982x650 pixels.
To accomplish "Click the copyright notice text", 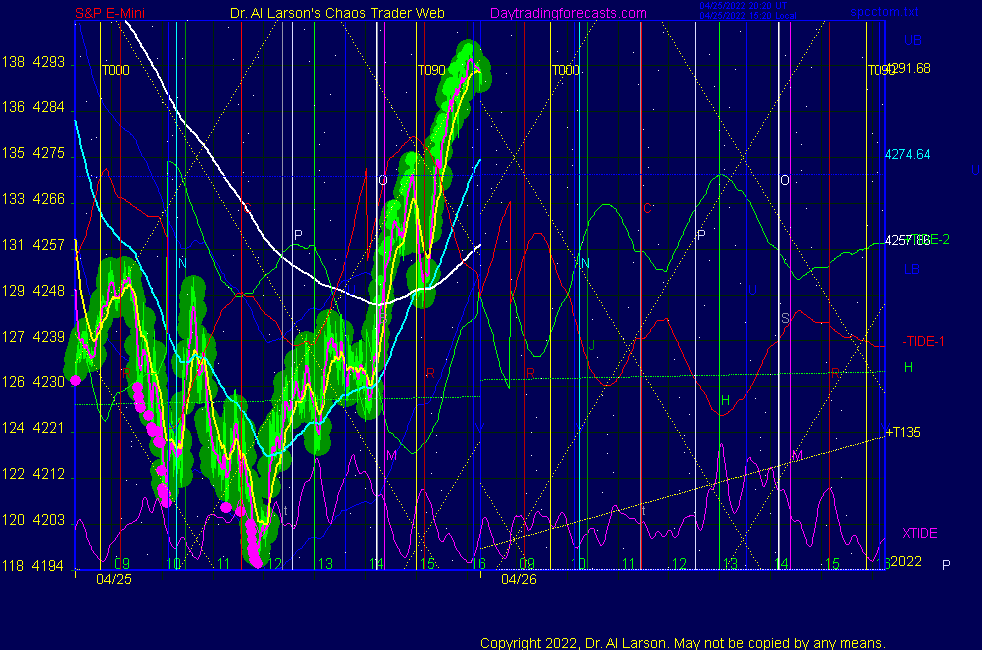I will (683, 642).
